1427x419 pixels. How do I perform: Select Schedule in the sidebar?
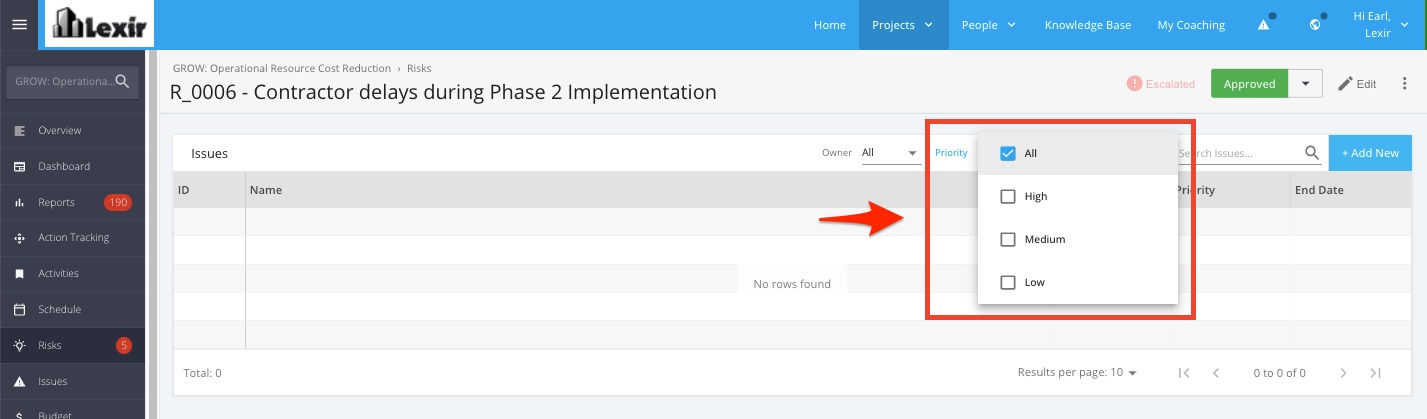click(72, 309)
